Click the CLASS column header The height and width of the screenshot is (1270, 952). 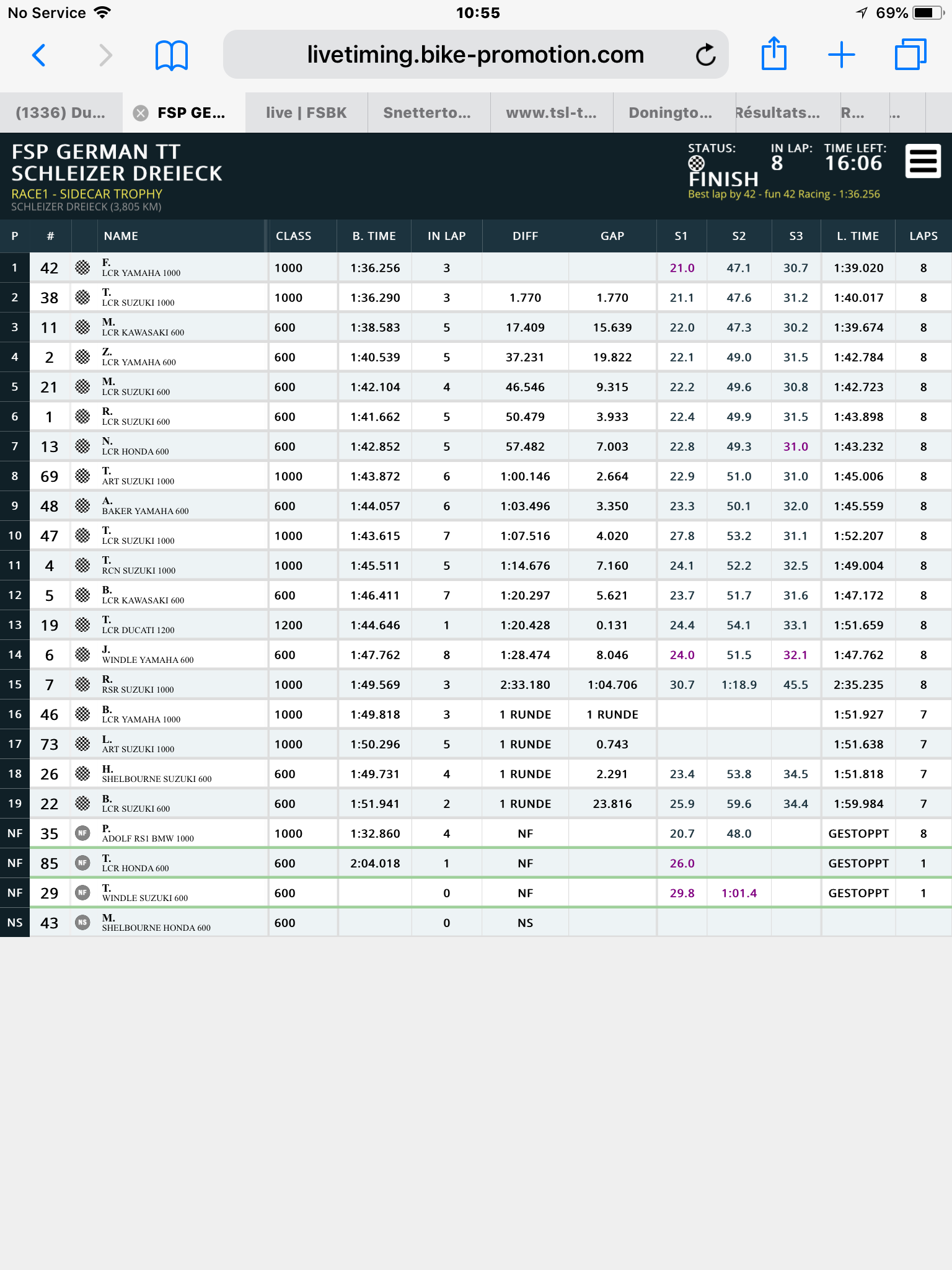click(x=294, y=236)
